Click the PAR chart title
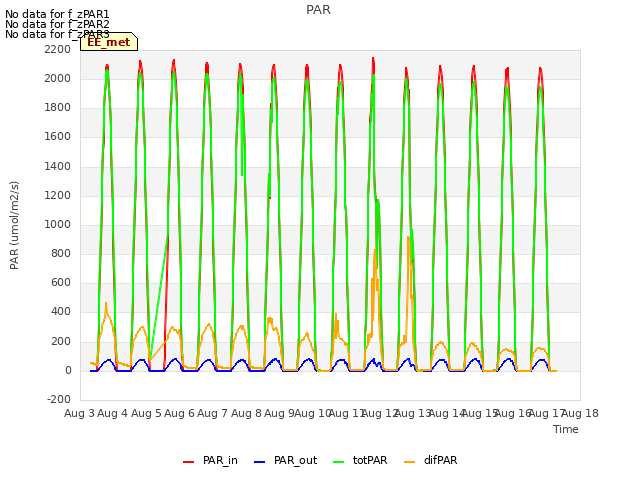The image size is (640, 480). click(318, 10)
